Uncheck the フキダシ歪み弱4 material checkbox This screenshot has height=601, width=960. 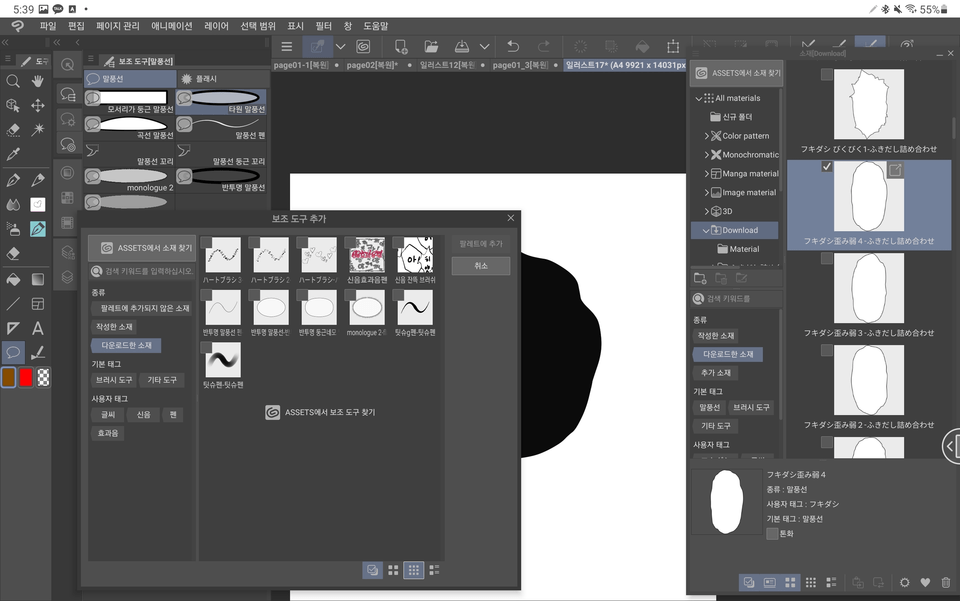[x=827, y=166]
